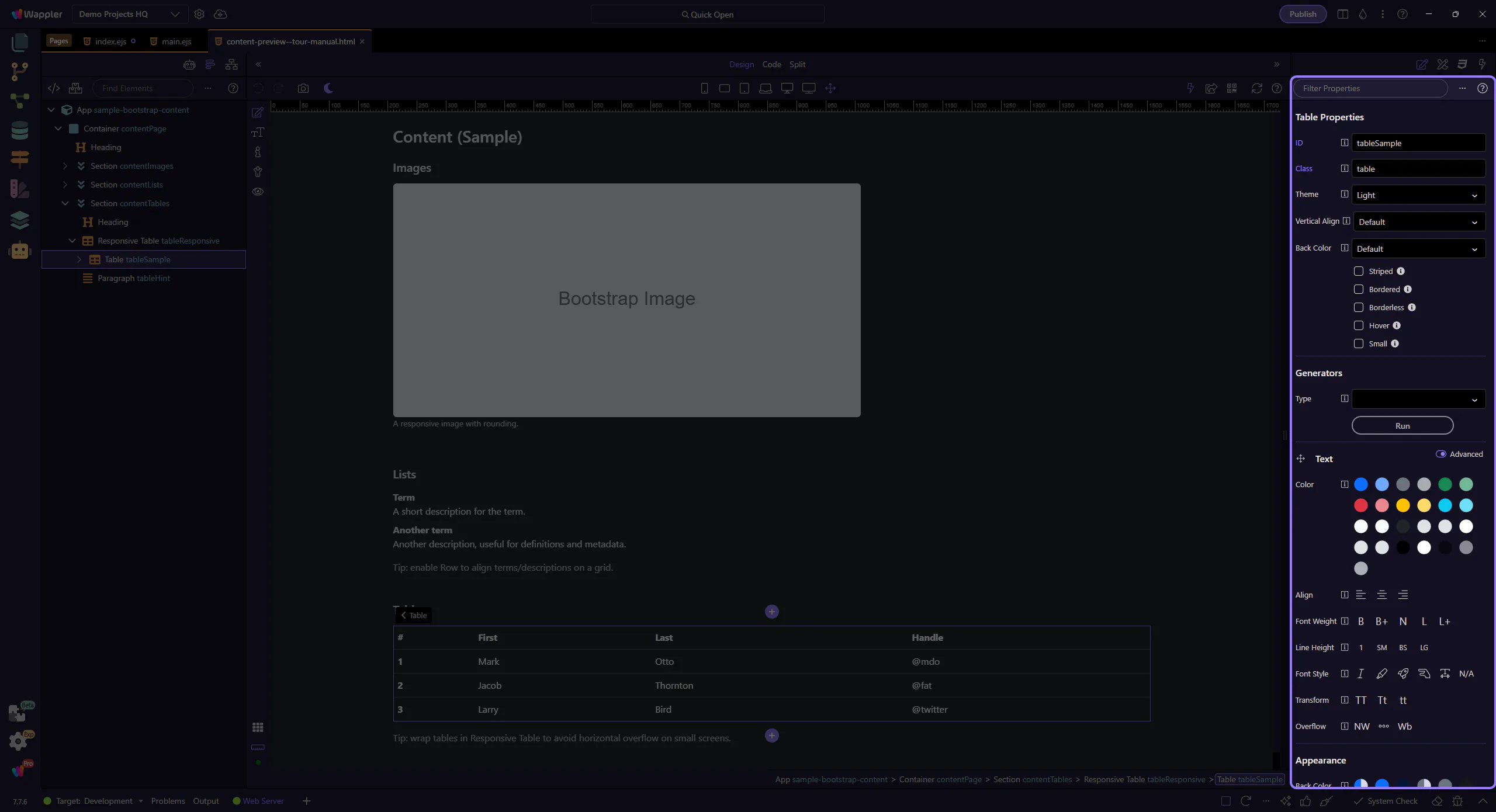Toggle dark mode with the moon icon

(x=328, y=88)
